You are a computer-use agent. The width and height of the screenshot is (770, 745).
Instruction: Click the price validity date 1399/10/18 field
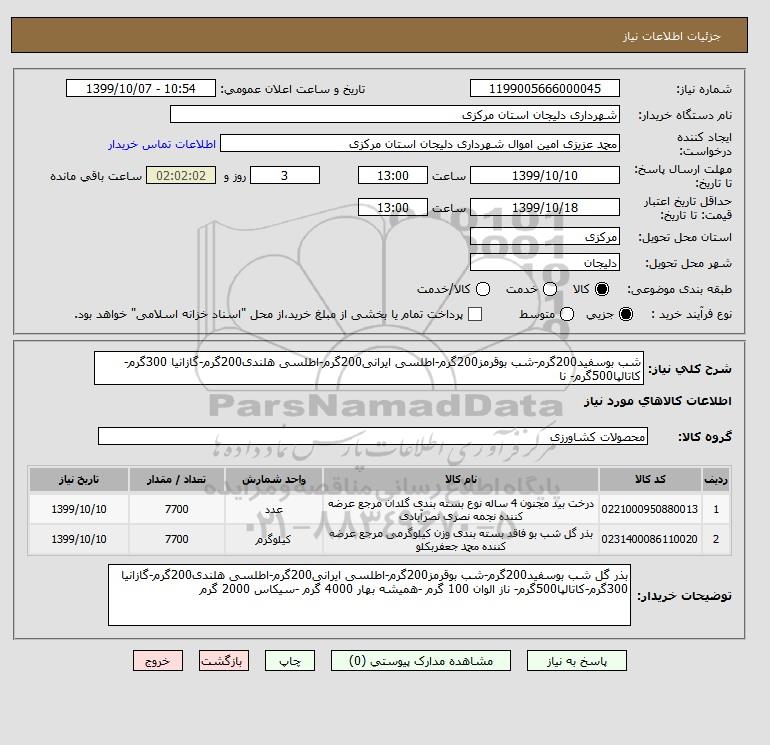(545, 207)
